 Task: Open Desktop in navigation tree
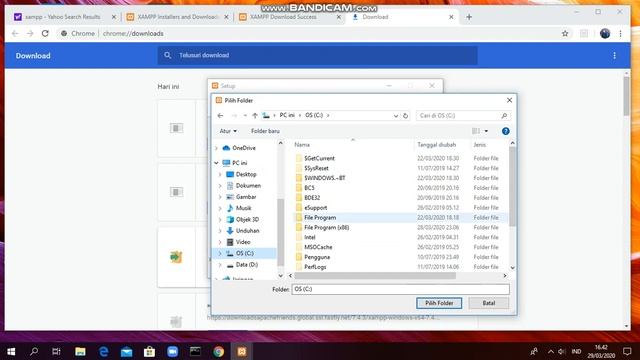[246, 174]
